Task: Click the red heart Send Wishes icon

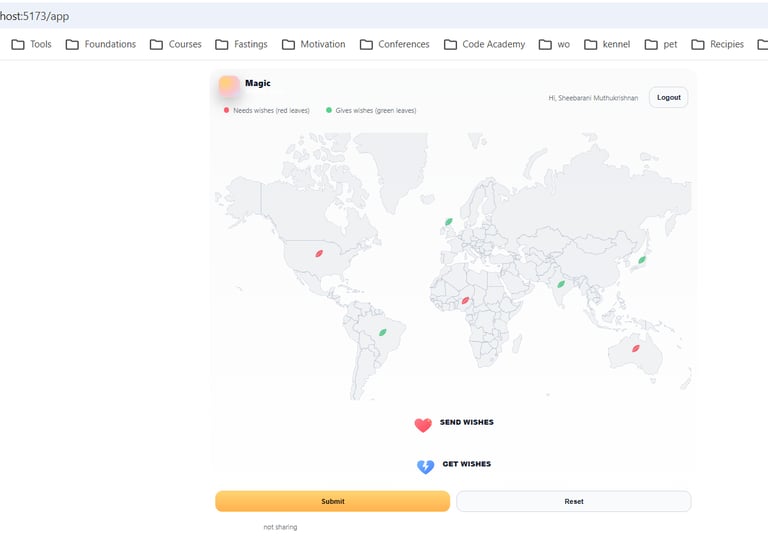Action: coord(423,425)
